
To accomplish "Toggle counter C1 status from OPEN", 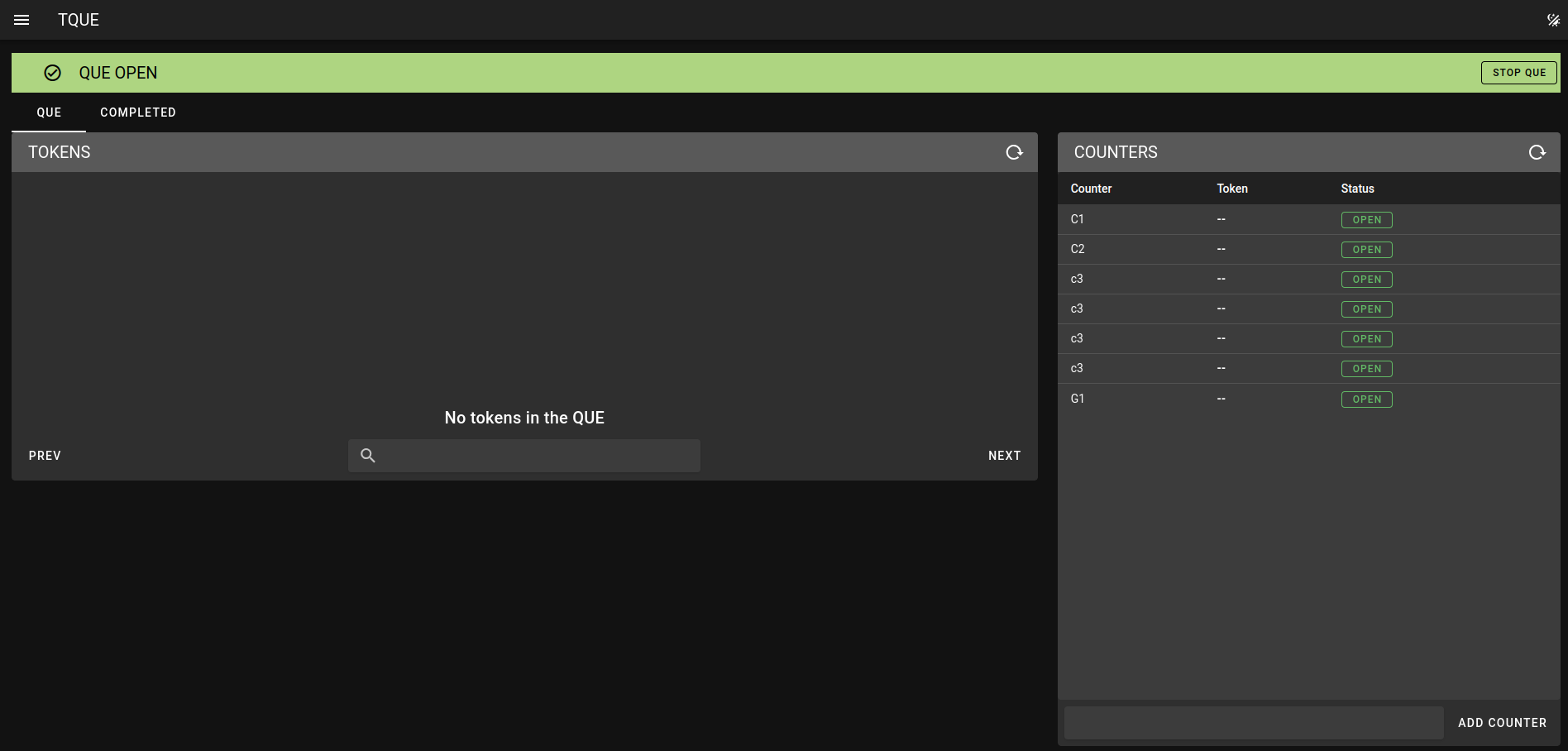I will pyautogui.click(x=1366, y=219).
